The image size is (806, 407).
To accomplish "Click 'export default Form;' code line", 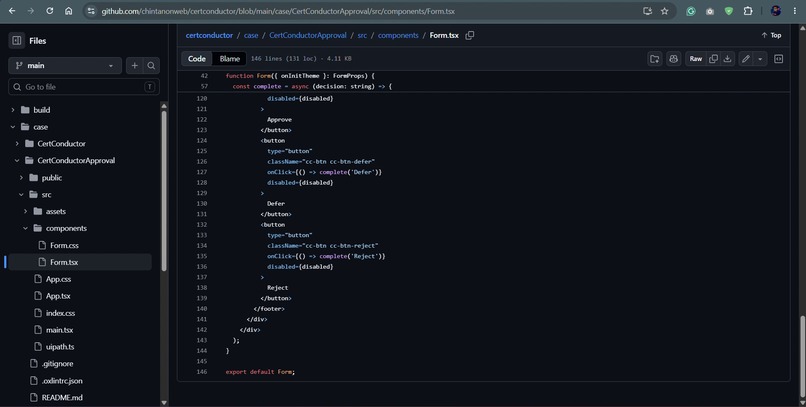I will point(260,372).
